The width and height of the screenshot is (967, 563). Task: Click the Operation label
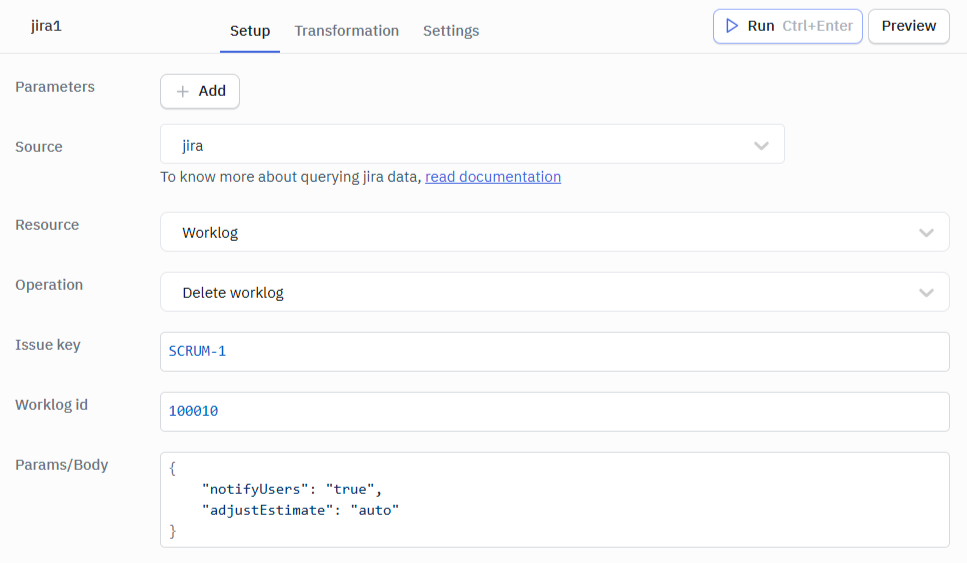[49, 285]
